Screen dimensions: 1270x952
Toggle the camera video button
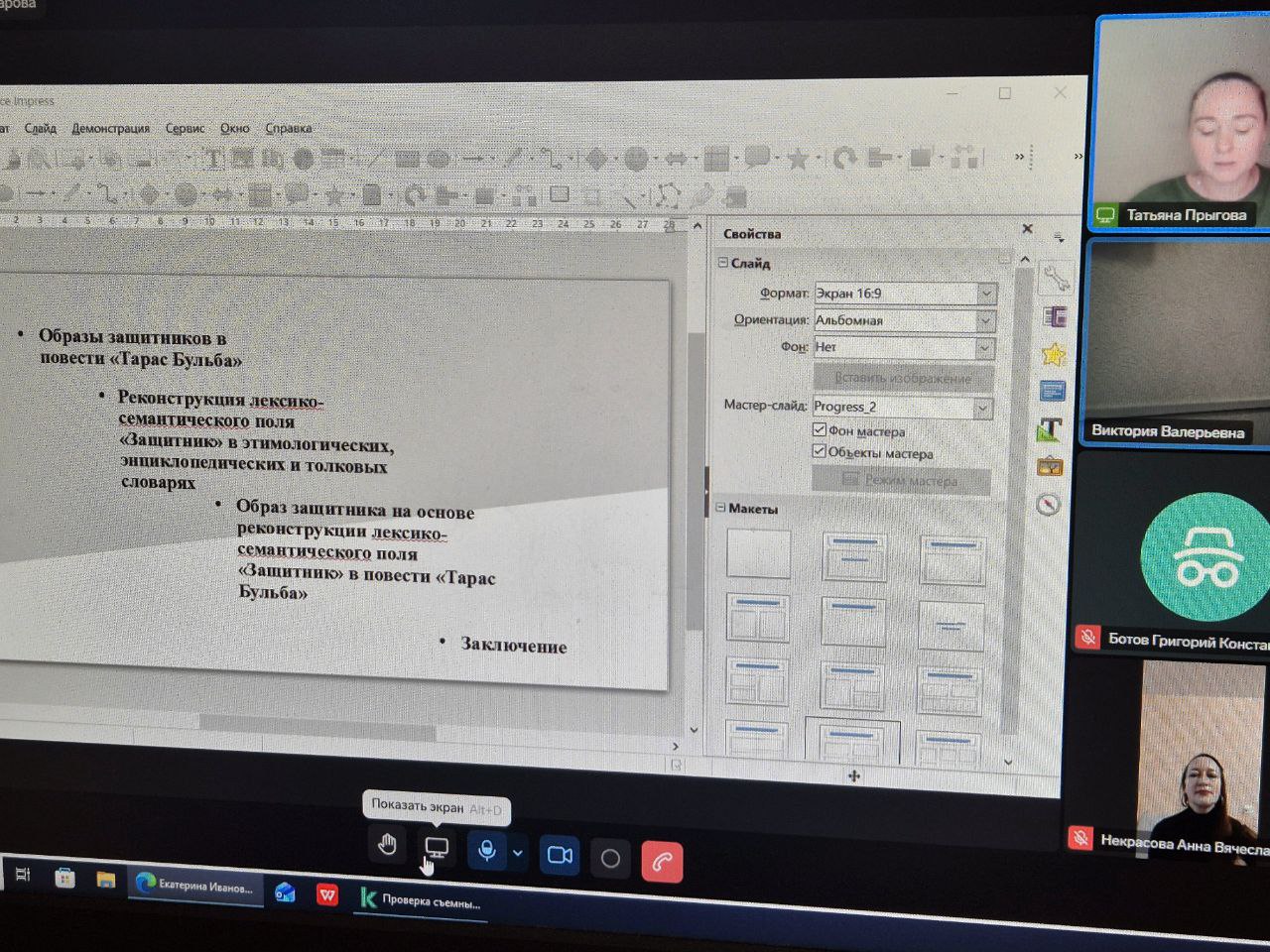pyautogui.click(x=560, y=855)
